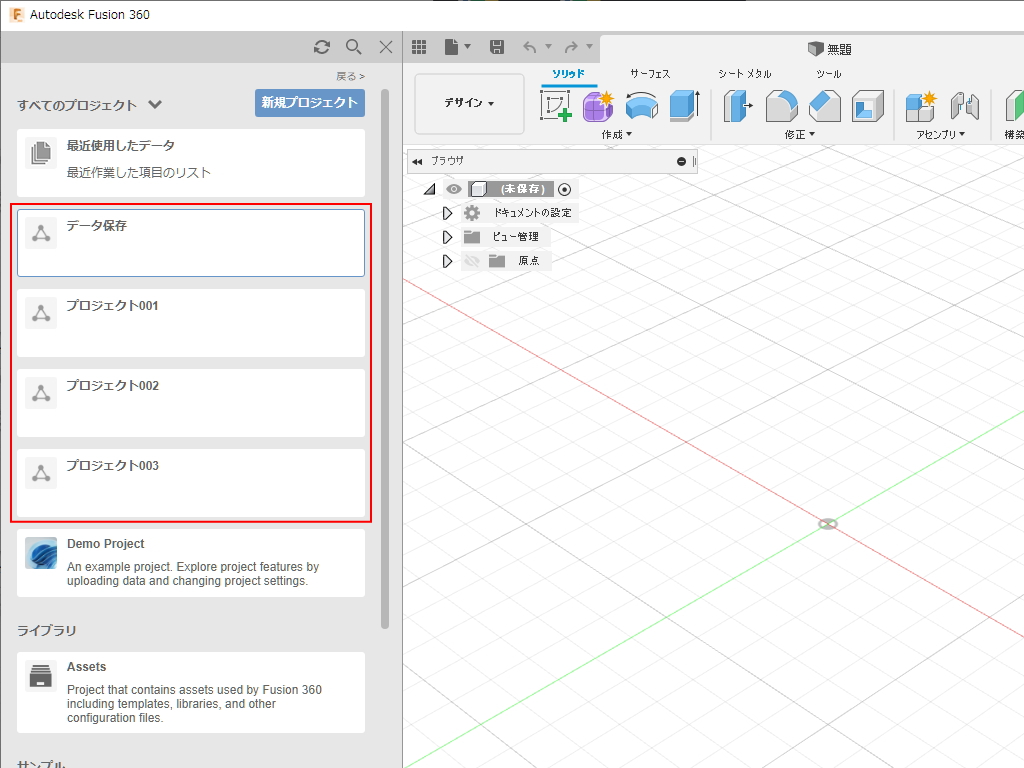Screen dimensions: 1024x768
Task: Click the 新規プロジェクト button
Action: (310, 103)
